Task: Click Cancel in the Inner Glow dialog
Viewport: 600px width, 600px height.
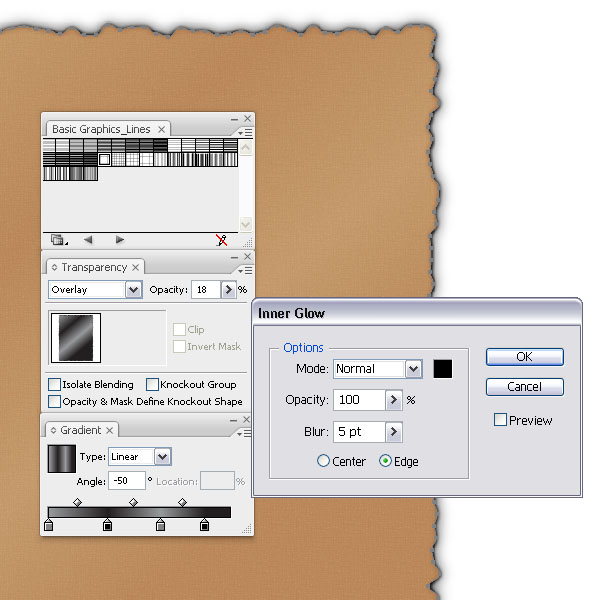Action: [525, 386]
